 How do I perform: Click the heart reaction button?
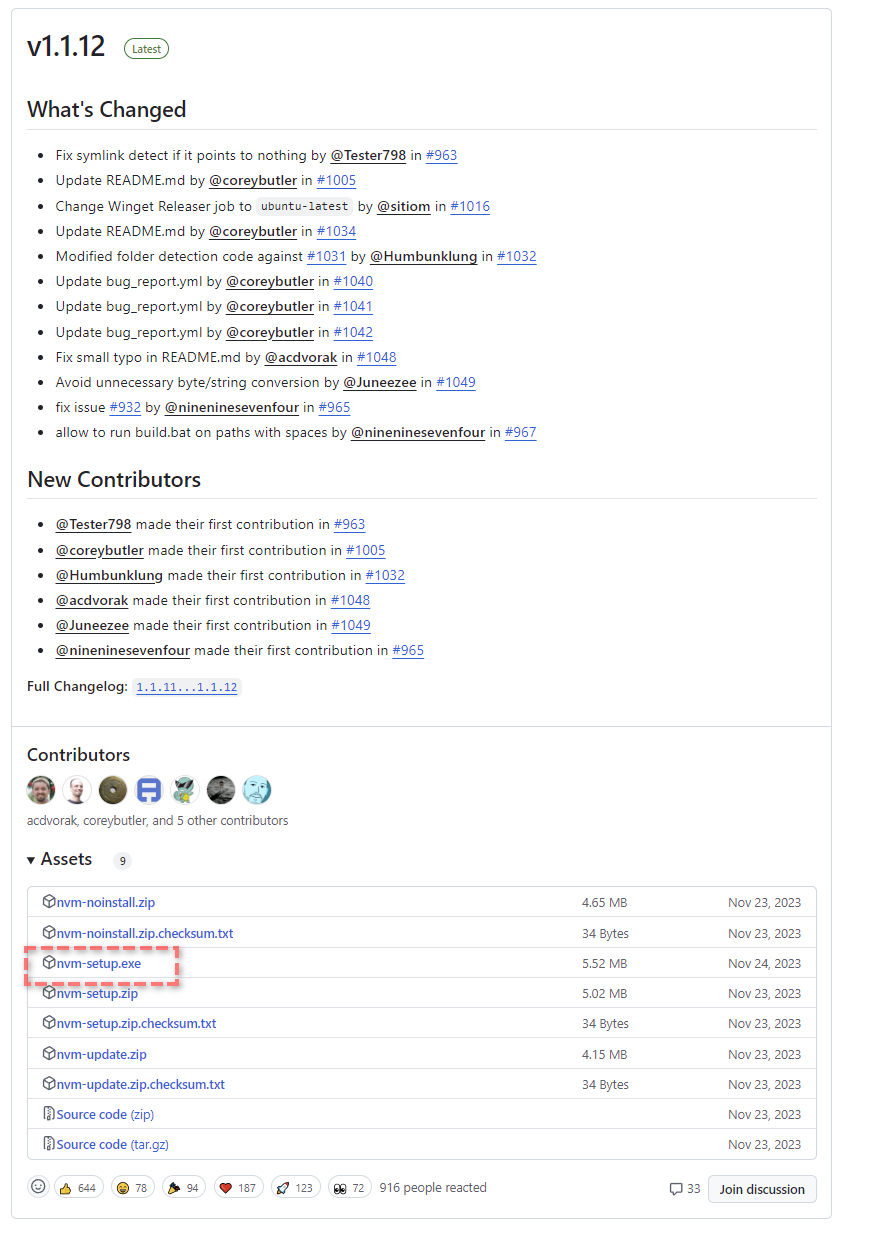tap(238, 1188)
